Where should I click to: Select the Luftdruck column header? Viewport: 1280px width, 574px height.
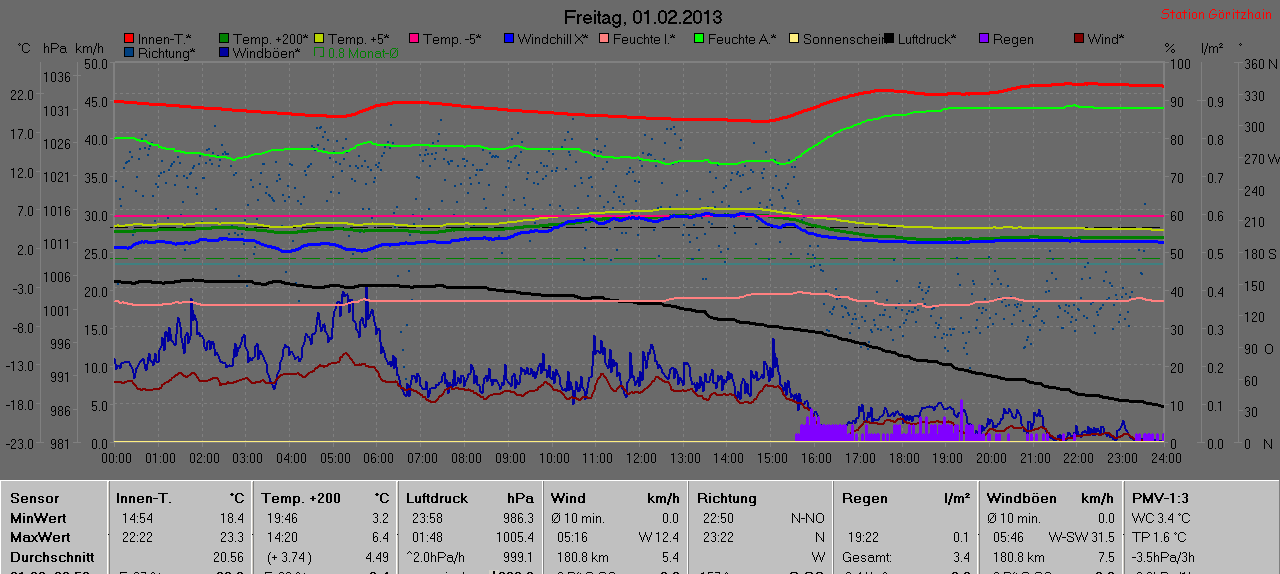click(435, 498)
